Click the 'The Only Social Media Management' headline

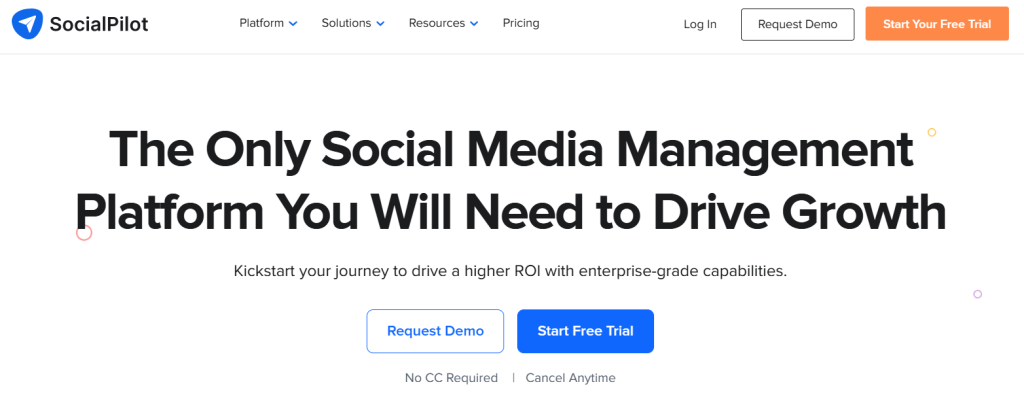coord(511,149)
